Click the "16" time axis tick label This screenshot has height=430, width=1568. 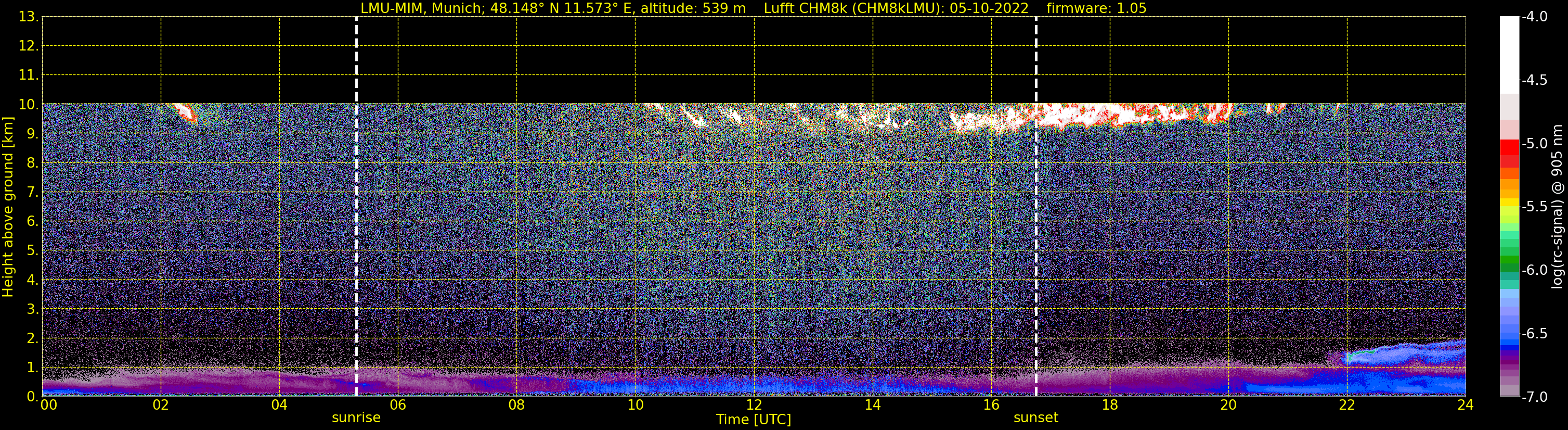click(x=992, y=405)
